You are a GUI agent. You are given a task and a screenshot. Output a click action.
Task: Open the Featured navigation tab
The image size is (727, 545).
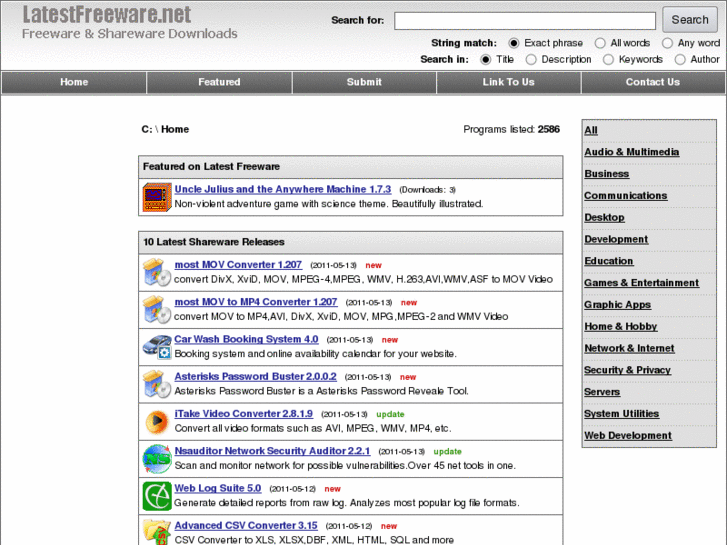point(219,82)
